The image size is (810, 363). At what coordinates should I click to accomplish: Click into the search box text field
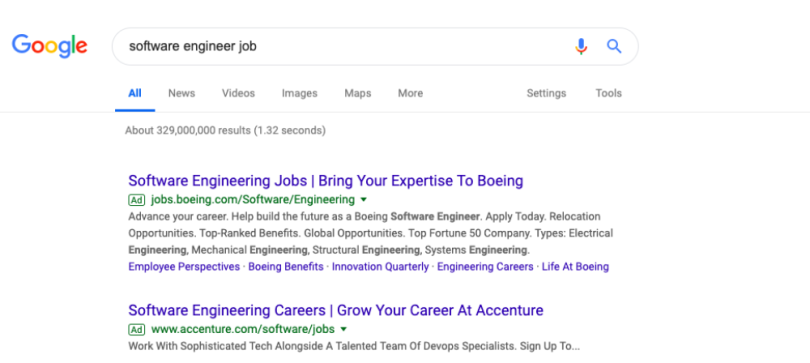coord(341,46)
